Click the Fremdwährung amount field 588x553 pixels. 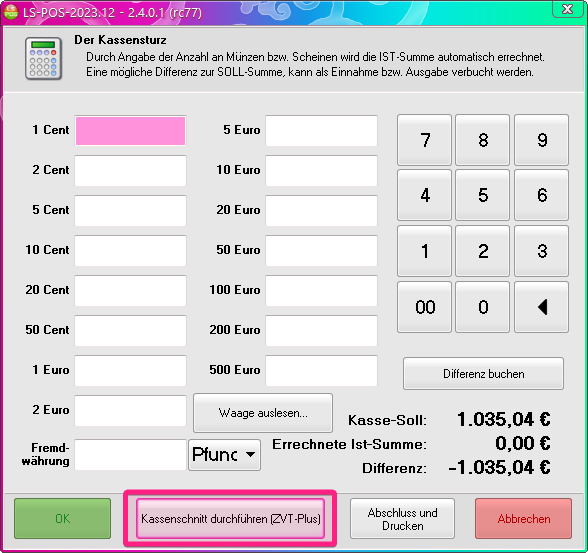pos(130,455)
